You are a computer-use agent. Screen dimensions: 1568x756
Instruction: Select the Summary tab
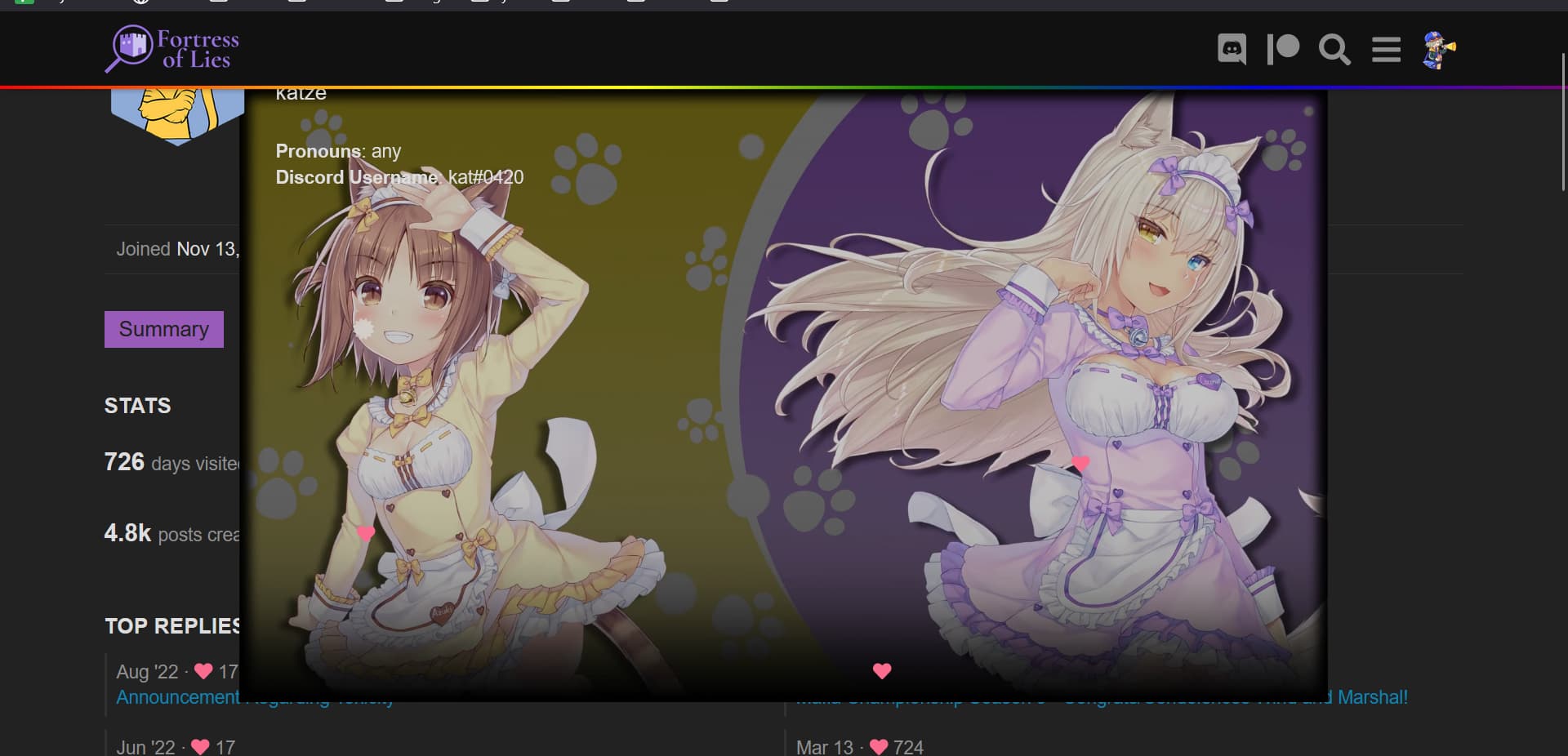pos(164,329)
